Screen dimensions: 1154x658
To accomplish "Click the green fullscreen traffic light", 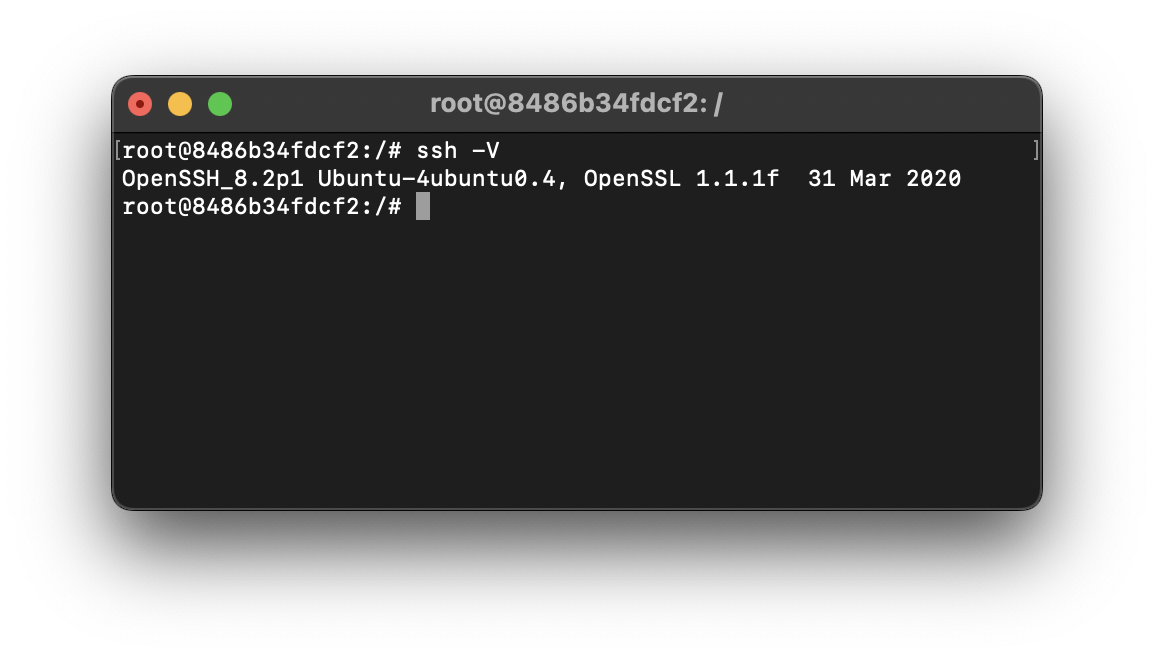I will (x=220, y=103).
